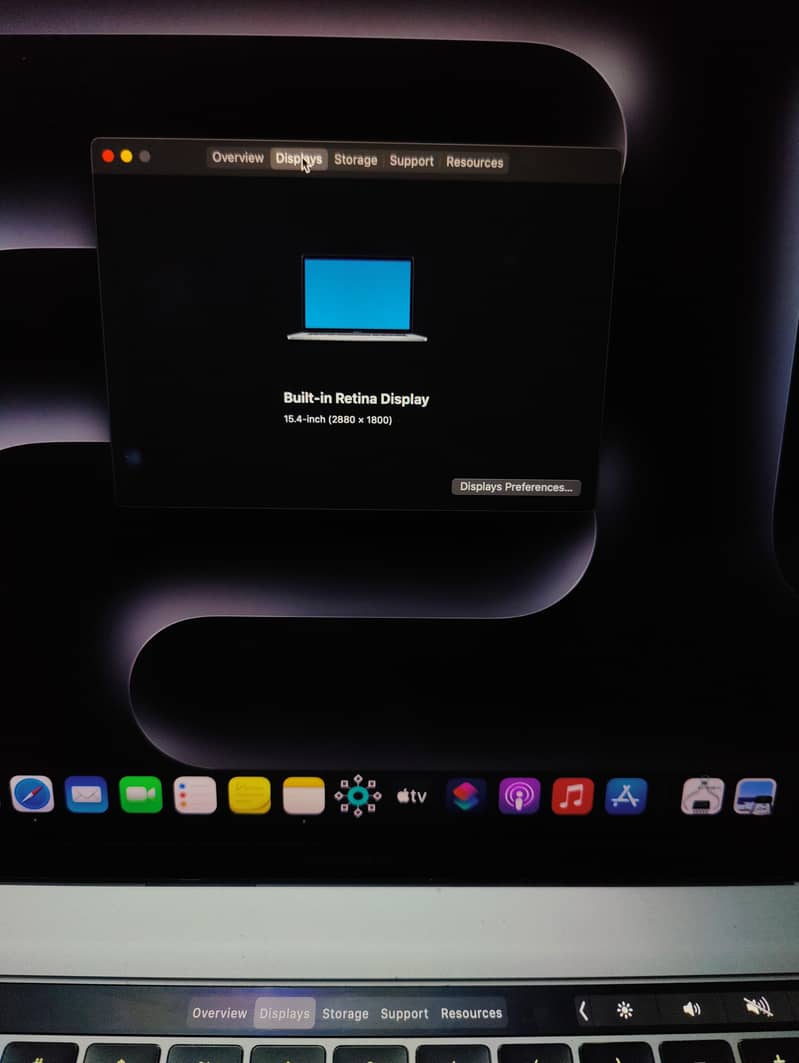Tap Overview on the Touch Bar

220,1013
